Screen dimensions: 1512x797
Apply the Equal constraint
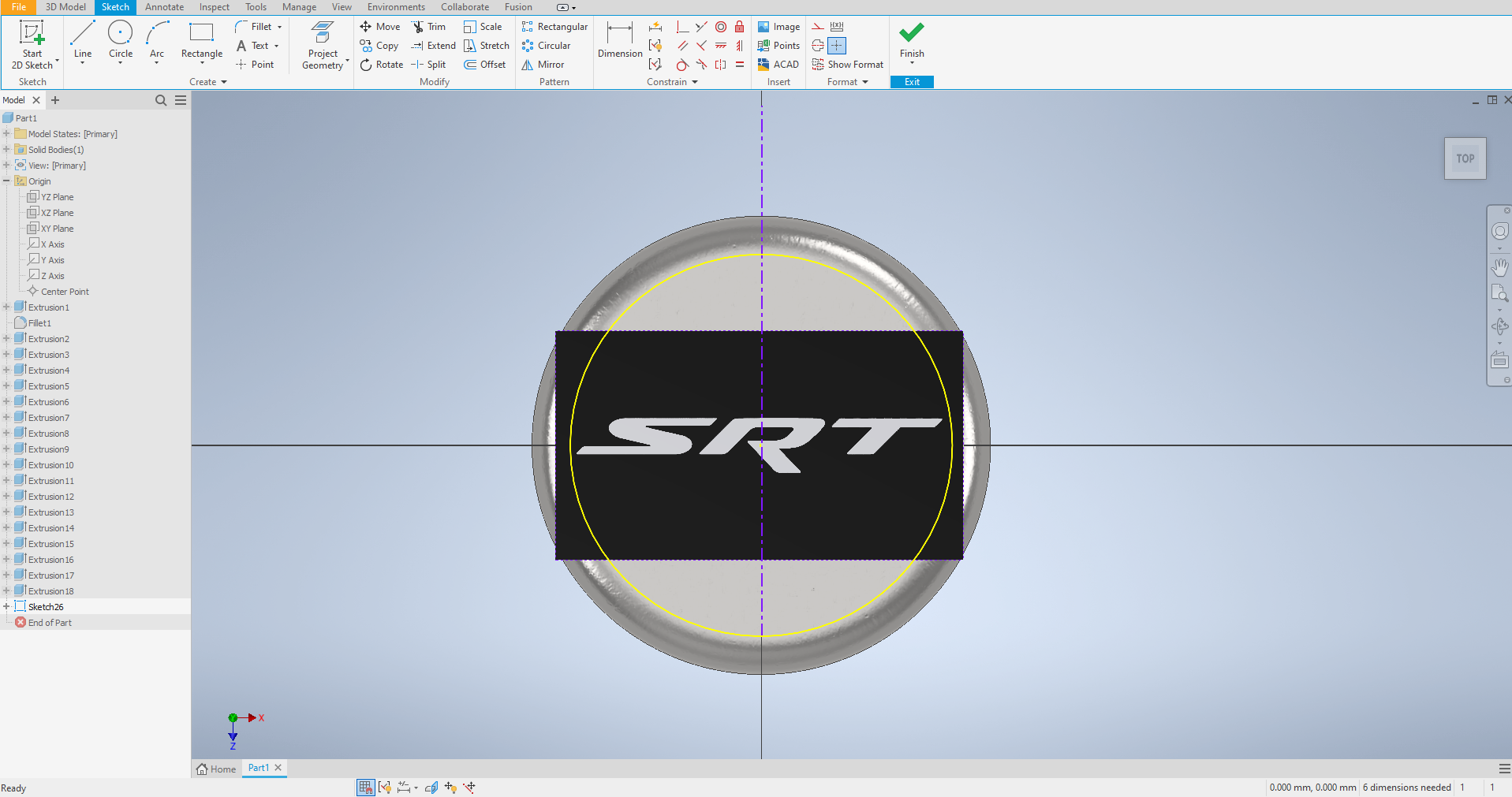[740, 65]
